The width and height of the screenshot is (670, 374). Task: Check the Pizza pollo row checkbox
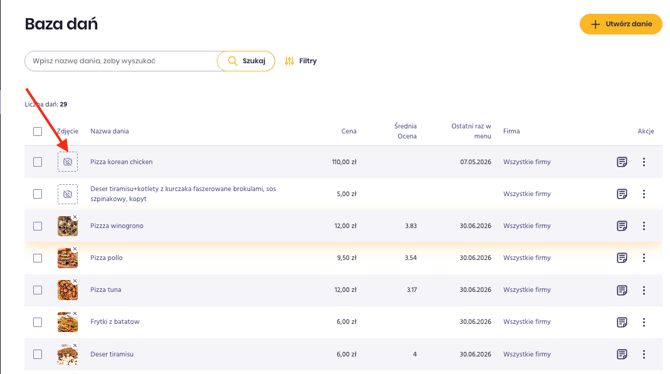click(38, 258)
